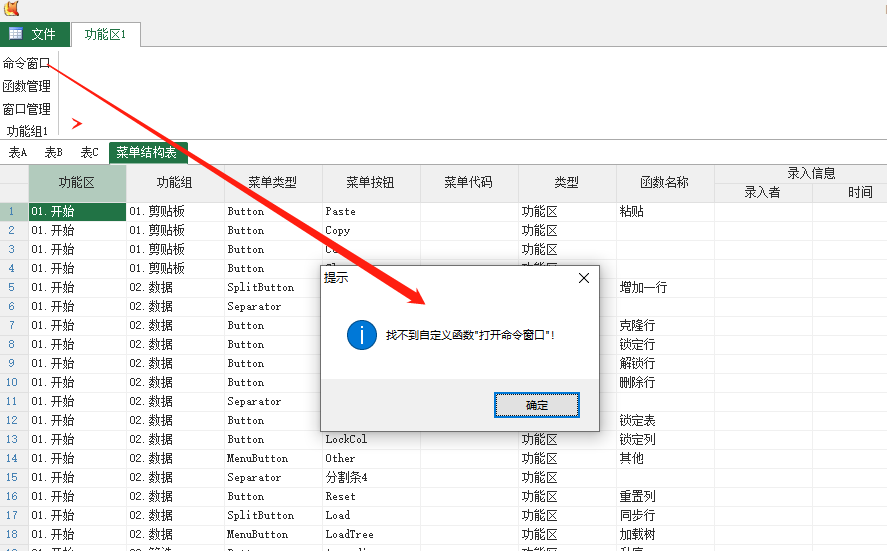Image resolution: width=887 pixels, height=551 pixels.
Task: Select the cell containing 粘贴
Action: (x=664, y=212)
